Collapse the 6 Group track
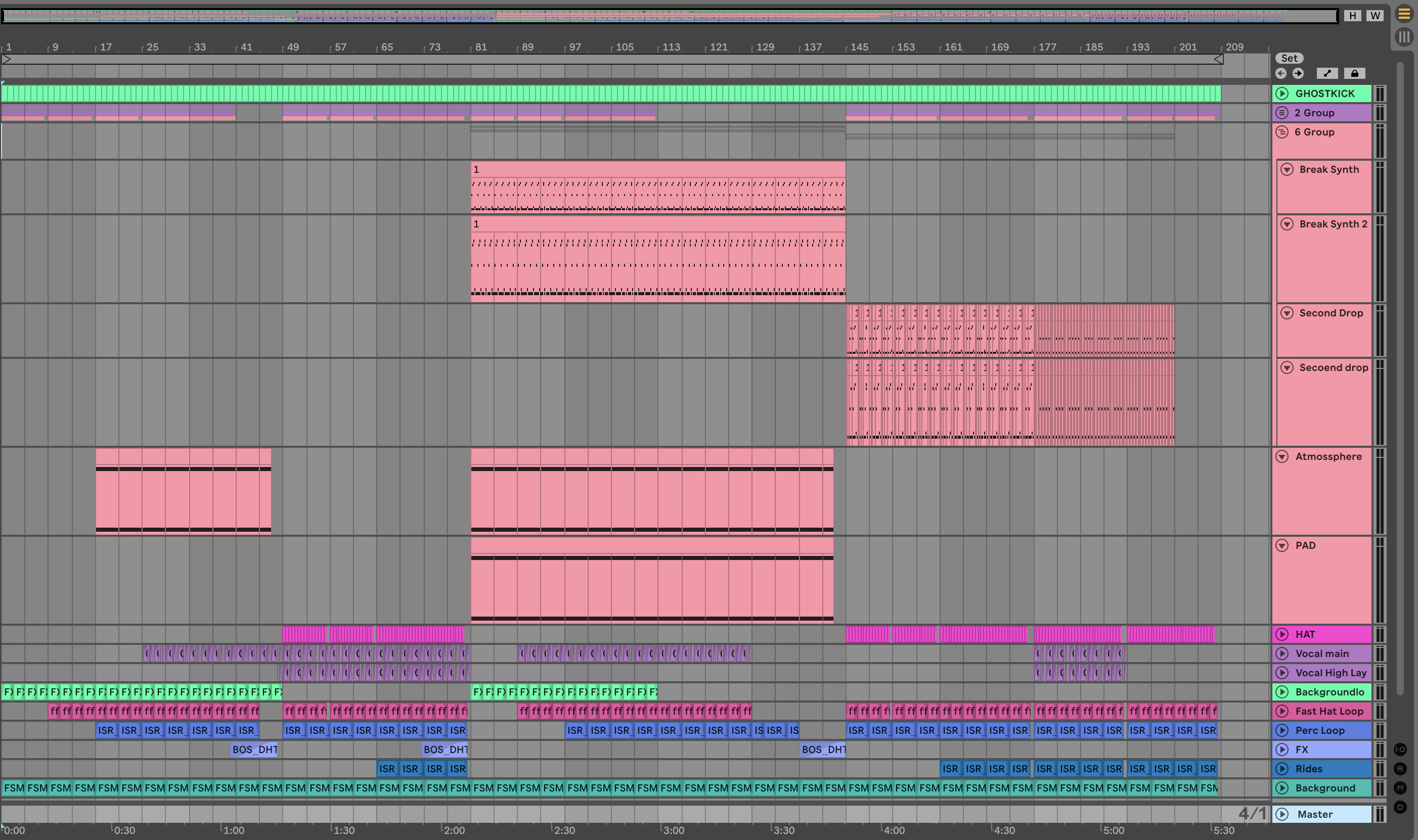The width and height of the screenshot is (1418, 840). click(x=1282, y=132)
